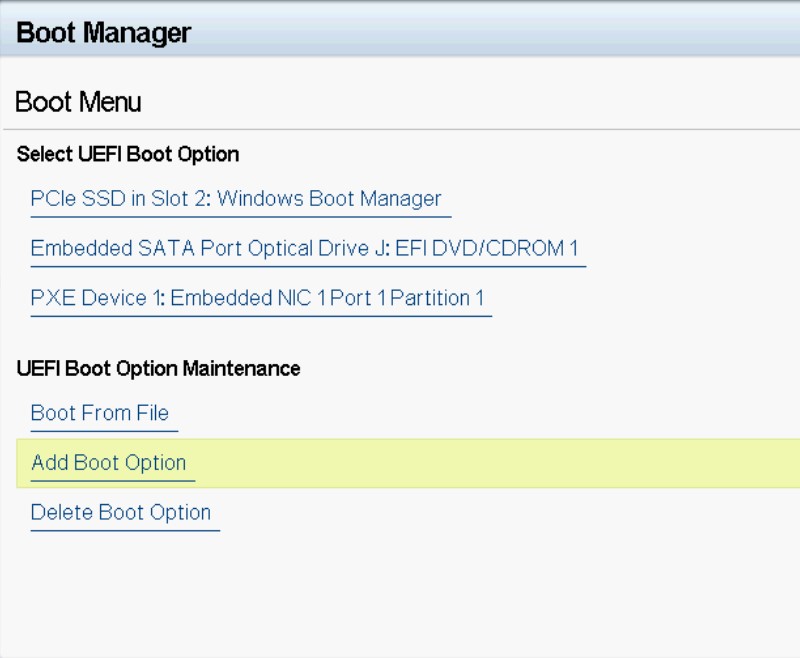Choose PXE Device 1 boot option
This screenshot has height=658, width=800.
click(x=257, y=298)
